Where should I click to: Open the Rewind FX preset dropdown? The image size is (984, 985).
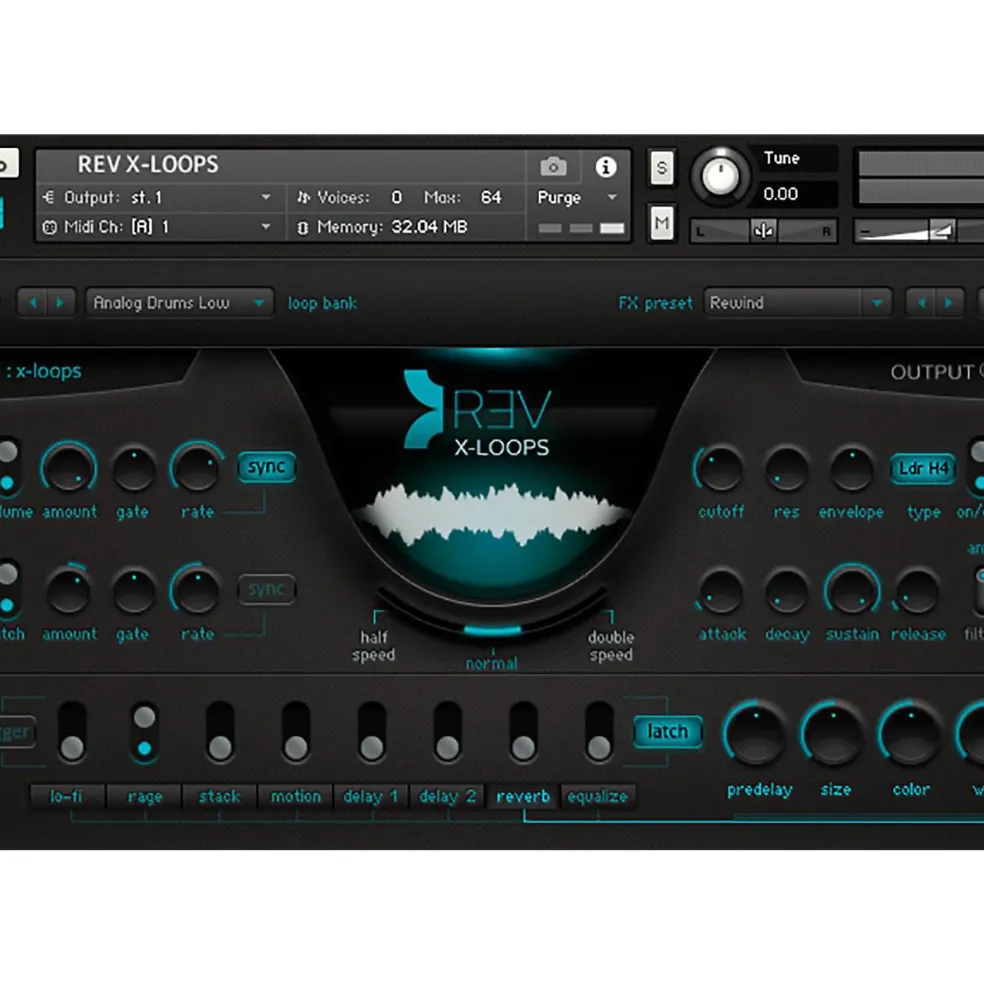click(x=797, y=303)
